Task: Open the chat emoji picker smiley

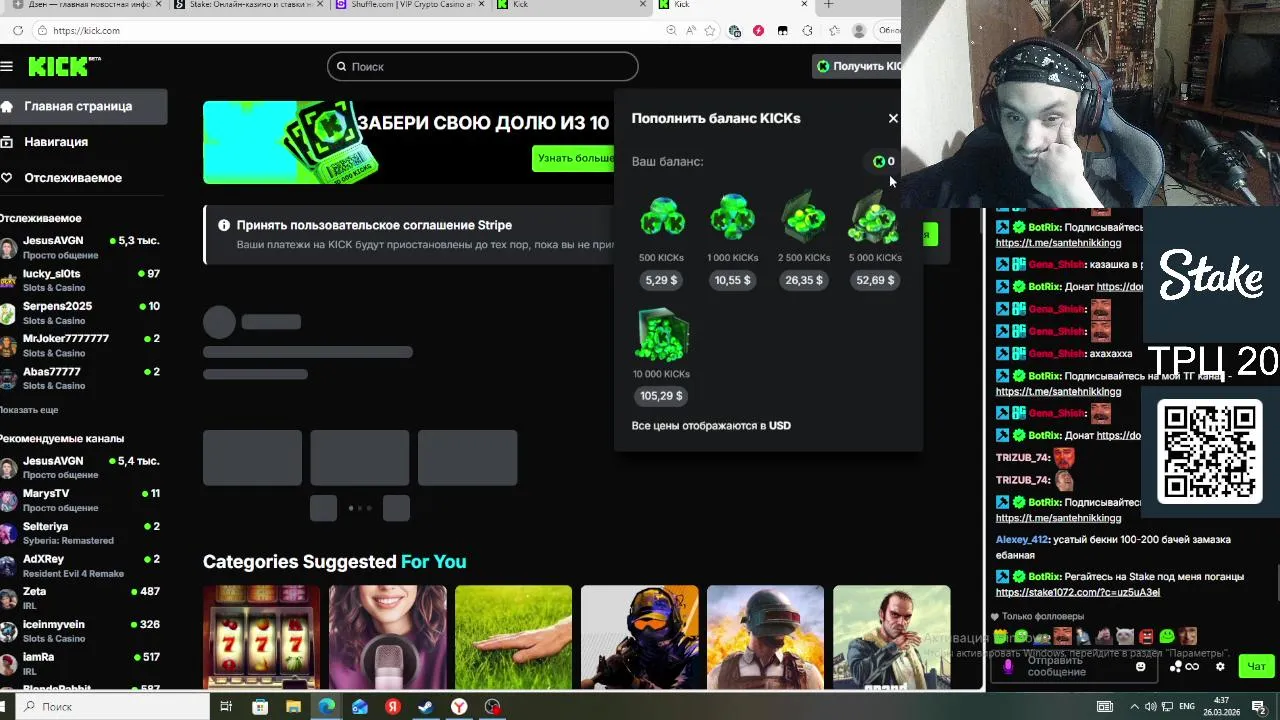Action: coord(1140,667)
